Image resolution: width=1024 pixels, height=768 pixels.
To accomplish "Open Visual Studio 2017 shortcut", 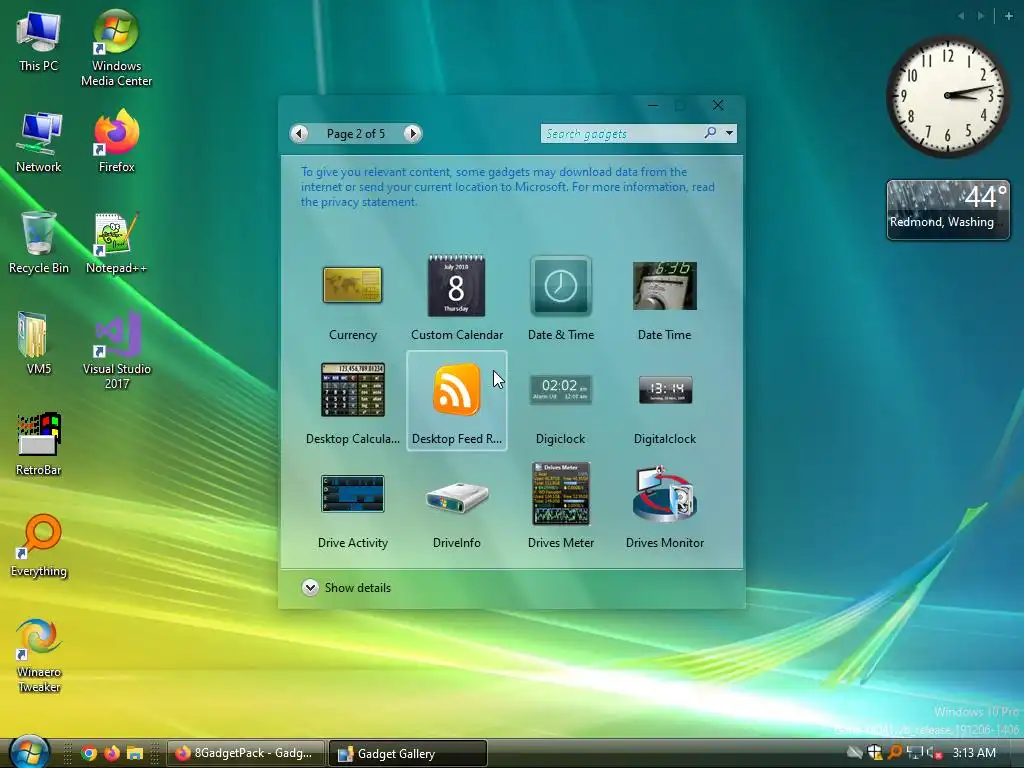I will click(116, 350).
